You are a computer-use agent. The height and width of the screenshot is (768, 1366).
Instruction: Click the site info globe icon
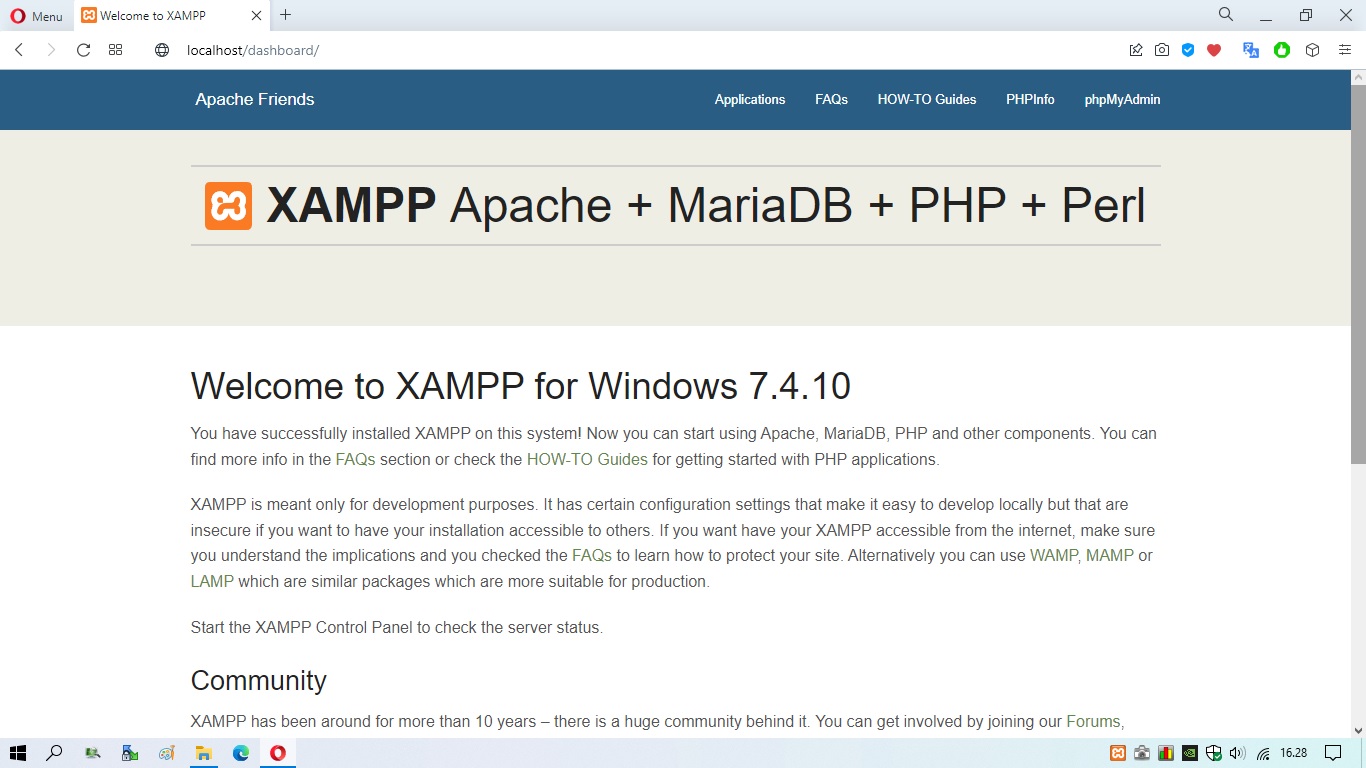(162, 50)
